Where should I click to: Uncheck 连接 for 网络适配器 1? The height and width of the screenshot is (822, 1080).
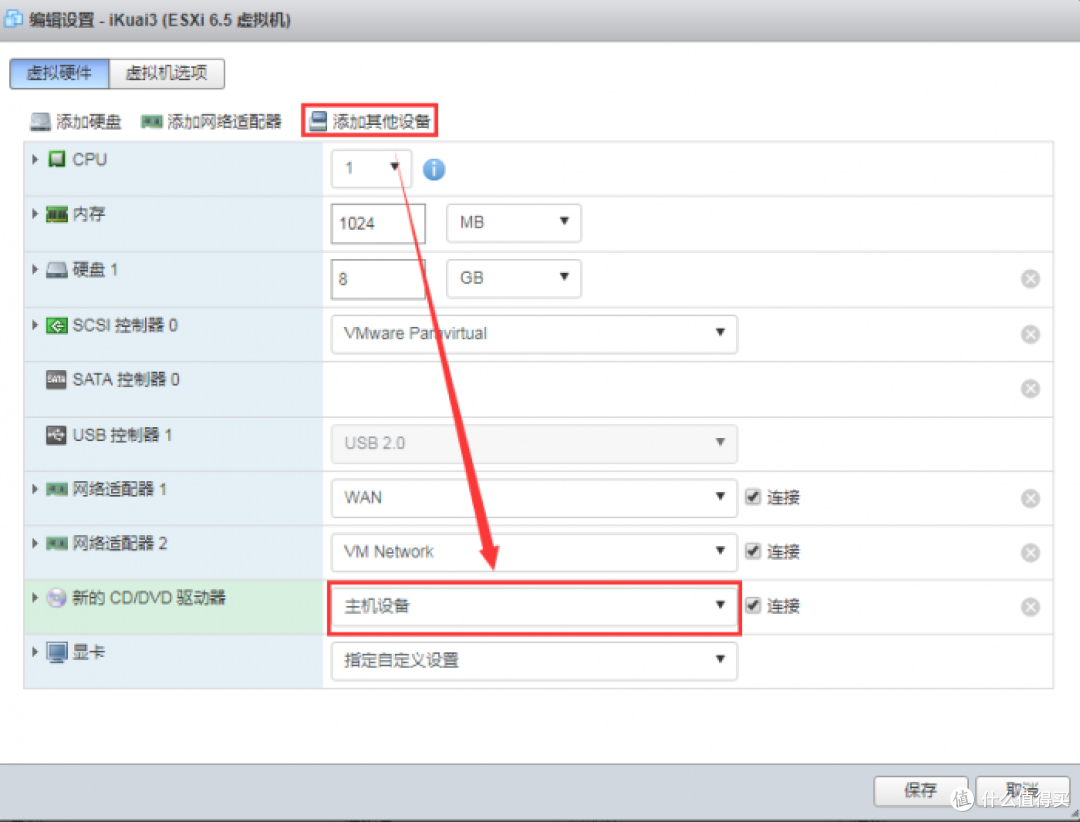753,497
